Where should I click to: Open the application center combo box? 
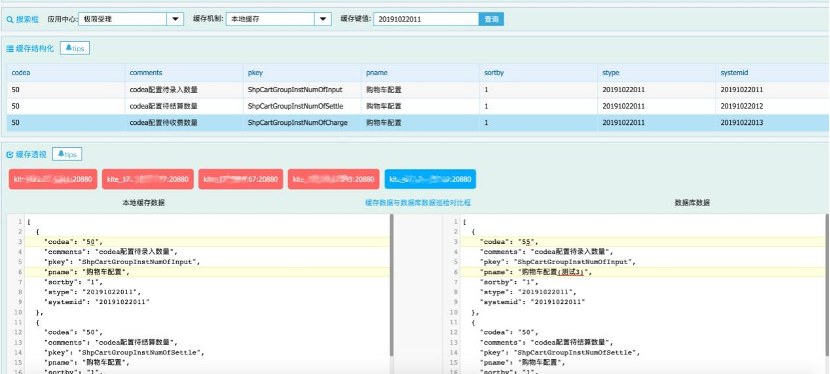coord(131,20)
